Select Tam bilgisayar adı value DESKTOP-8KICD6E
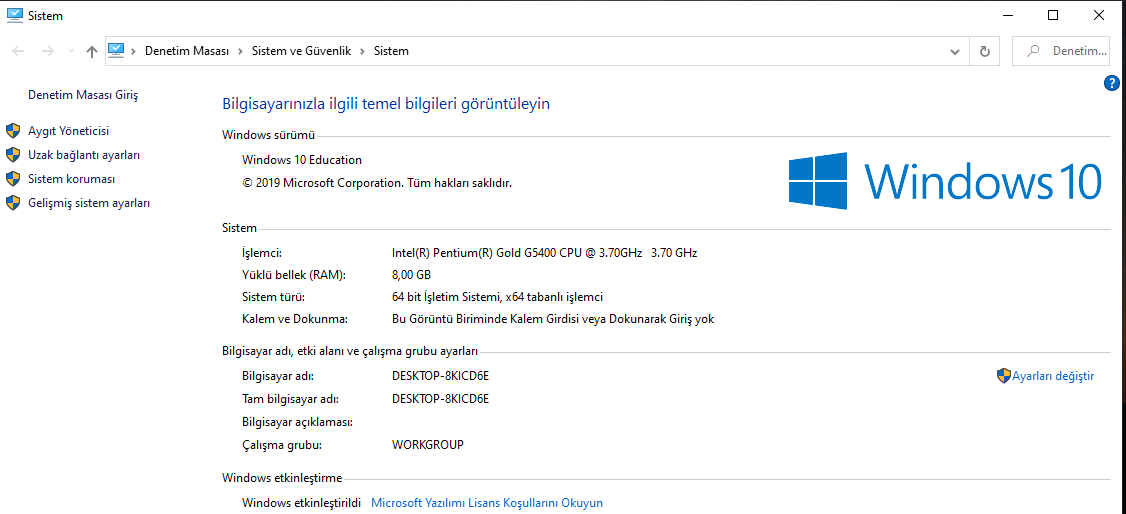 pos(440,398)
